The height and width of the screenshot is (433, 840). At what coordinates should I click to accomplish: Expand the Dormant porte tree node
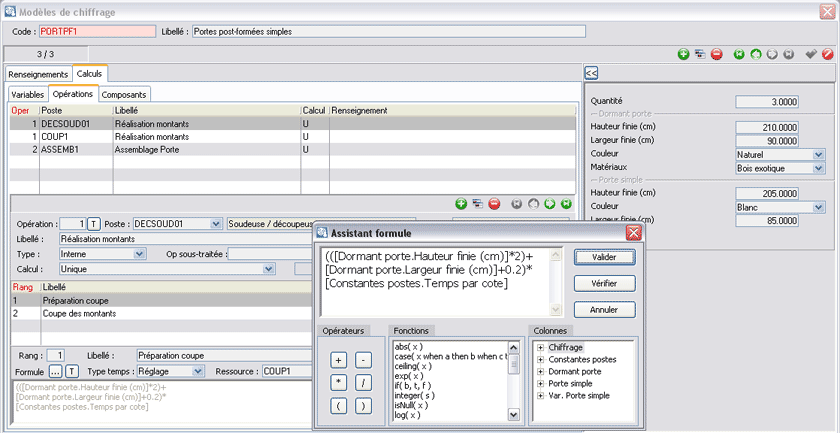tap(541, 371)
